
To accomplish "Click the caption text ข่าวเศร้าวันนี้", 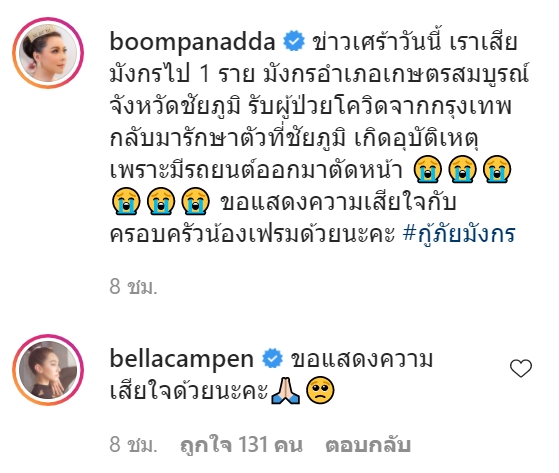I will [x=376, y=41].
